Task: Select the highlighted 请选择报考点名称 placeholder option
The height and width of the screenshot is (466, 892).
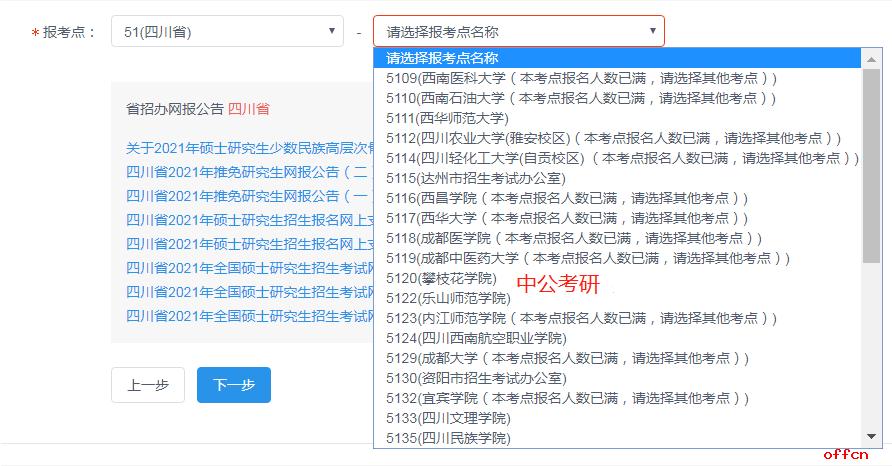Action: 442,58
